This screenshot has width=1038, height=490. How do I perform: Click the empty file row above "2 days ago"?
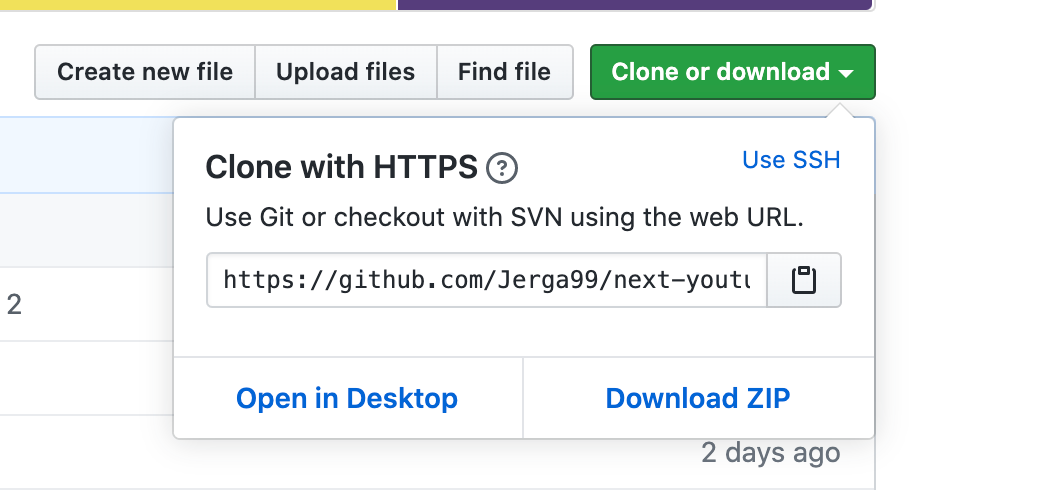[x=85, y=378]
